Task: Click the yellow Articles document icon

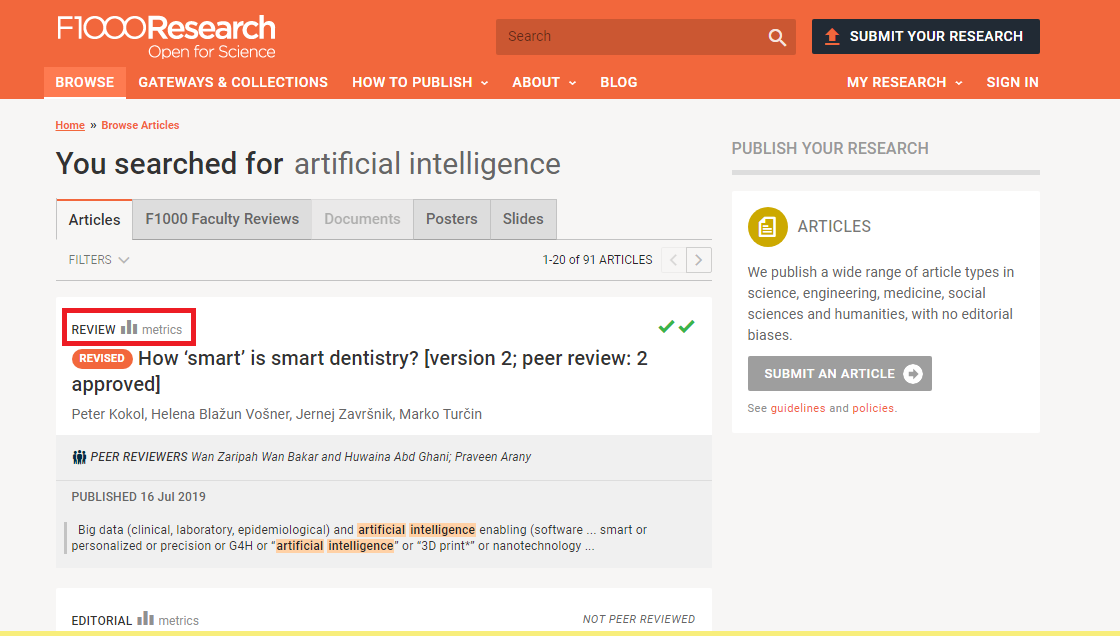Action: coord(768,227)
